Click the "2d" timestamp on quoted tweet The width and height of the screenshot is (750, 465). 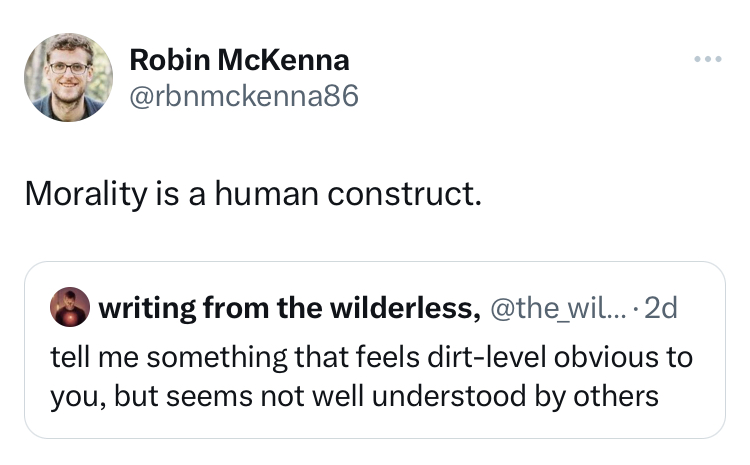coord(661,308)
